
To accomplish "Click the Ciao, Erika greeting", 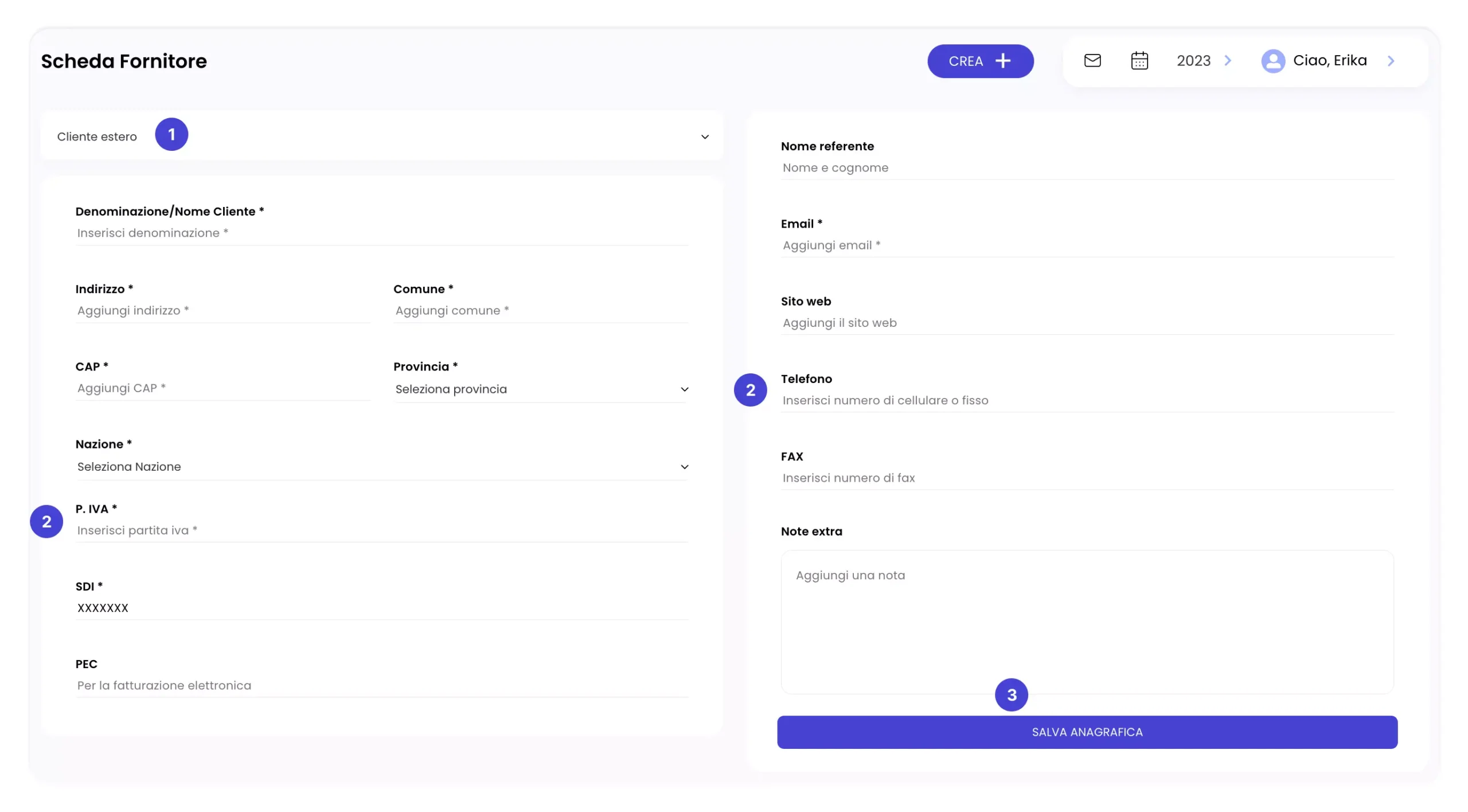I will 1329,60.
